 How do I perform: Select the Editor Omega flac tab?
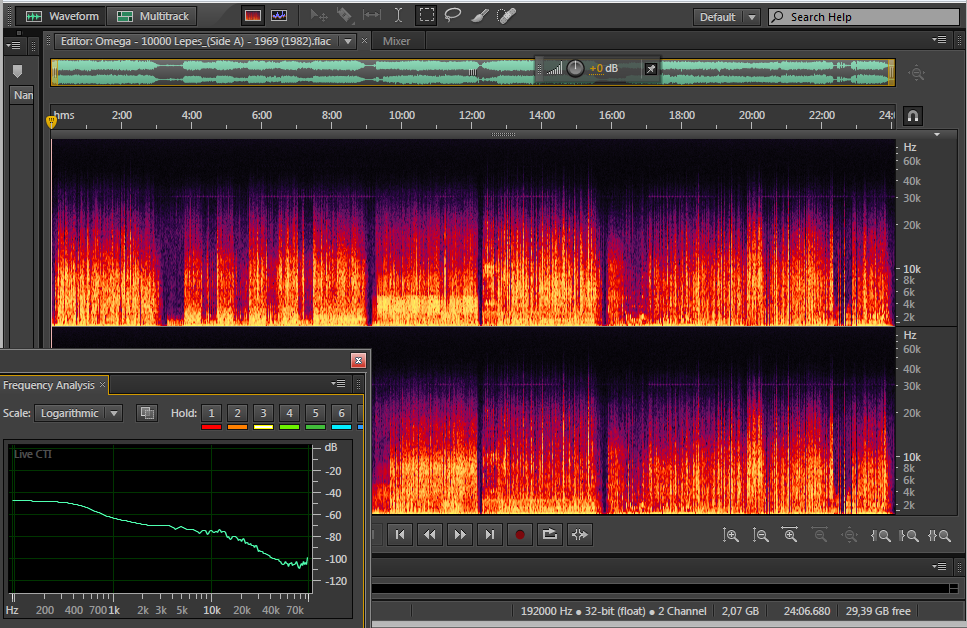pos(195,41)
